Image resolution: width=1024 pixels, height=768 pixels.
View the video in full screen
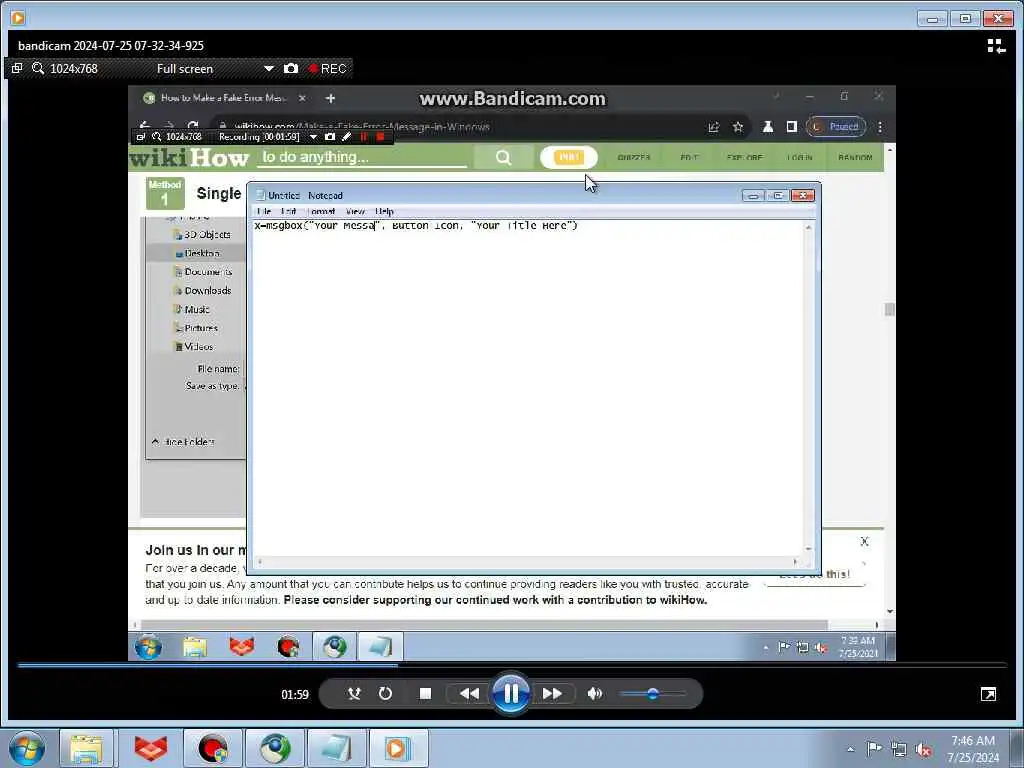point(989,694)
